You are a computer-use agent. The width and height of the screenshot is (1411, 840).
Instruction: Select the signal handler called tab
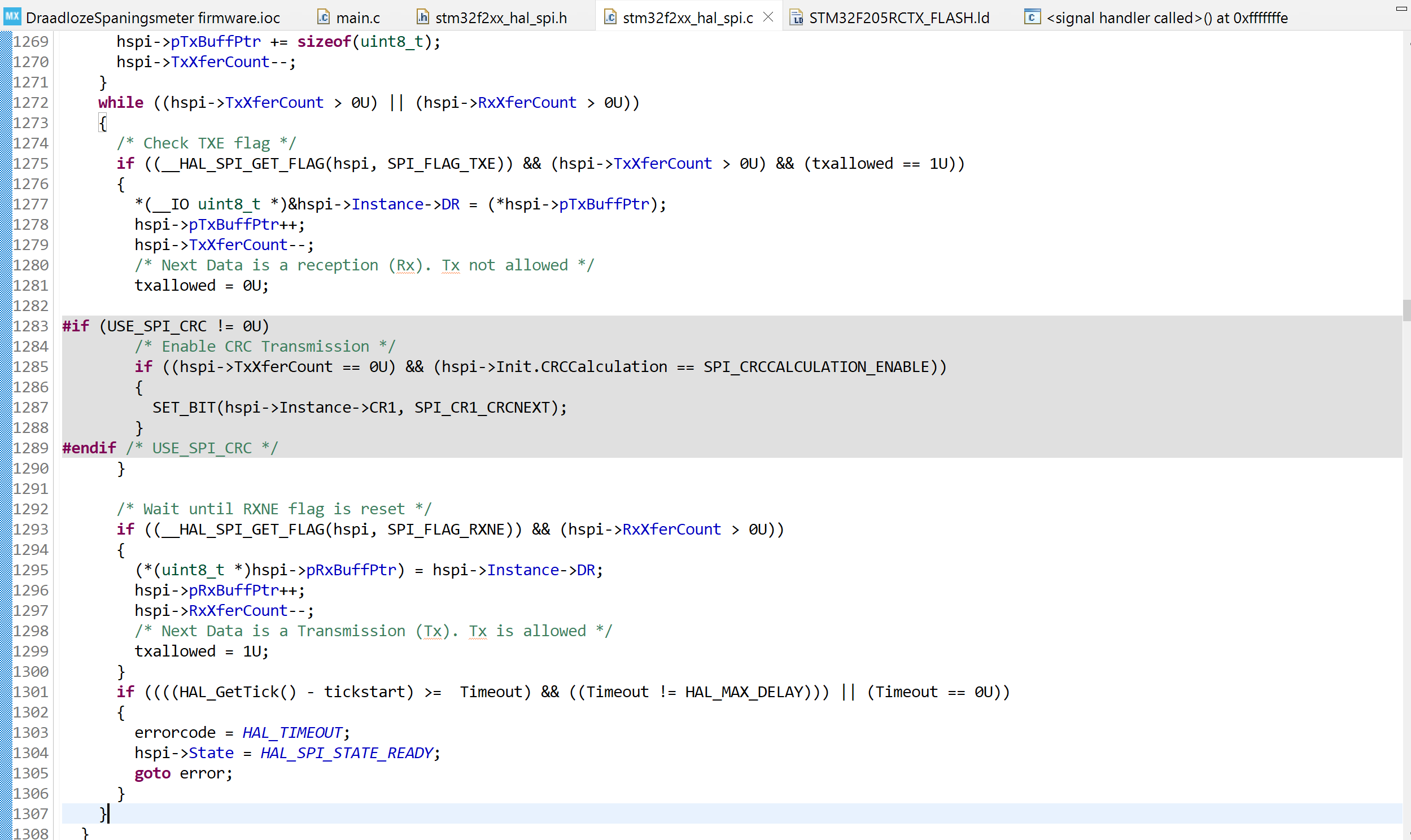click(1167, 18)
